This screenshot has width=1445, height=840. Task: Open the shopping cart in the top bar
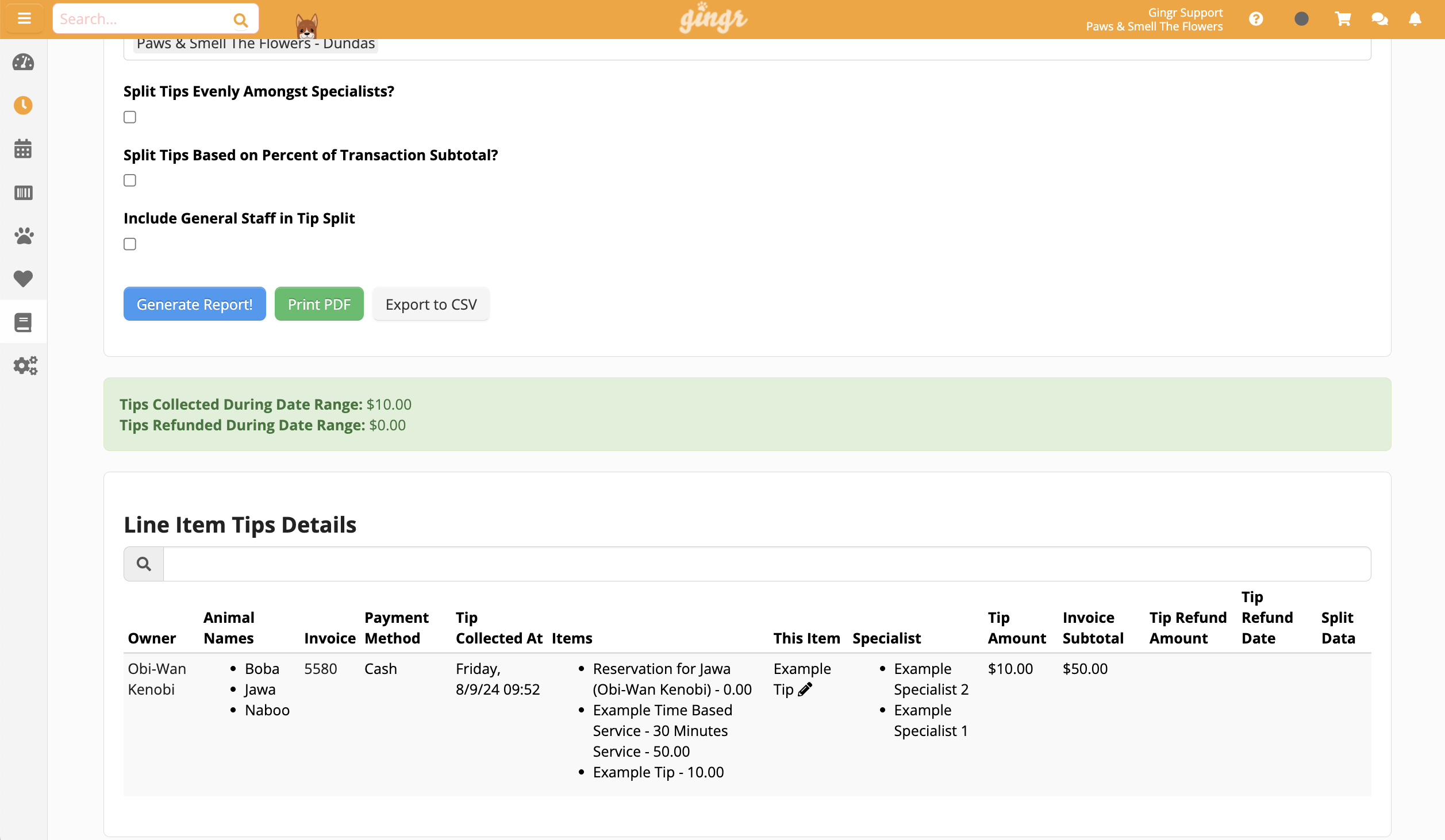tap(1342, 18)
